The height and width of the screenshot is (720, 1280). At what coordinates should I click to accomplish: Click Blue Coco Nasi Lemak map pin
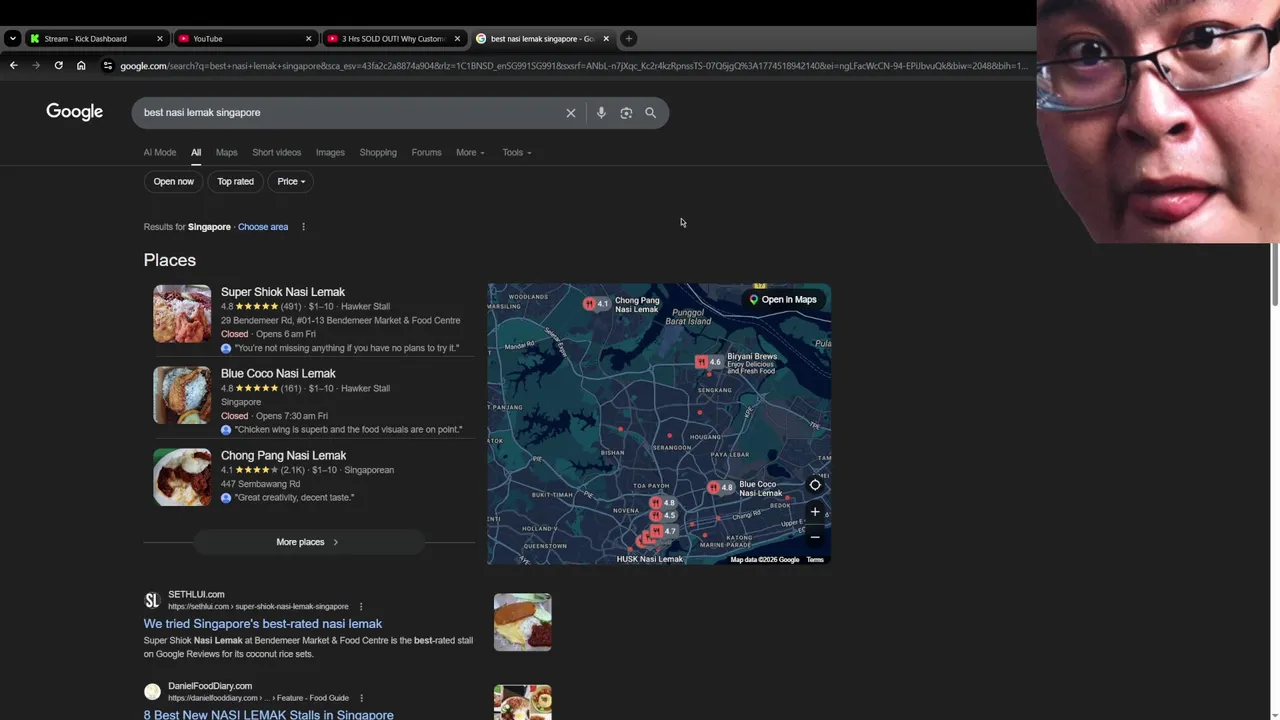[721, 488]
